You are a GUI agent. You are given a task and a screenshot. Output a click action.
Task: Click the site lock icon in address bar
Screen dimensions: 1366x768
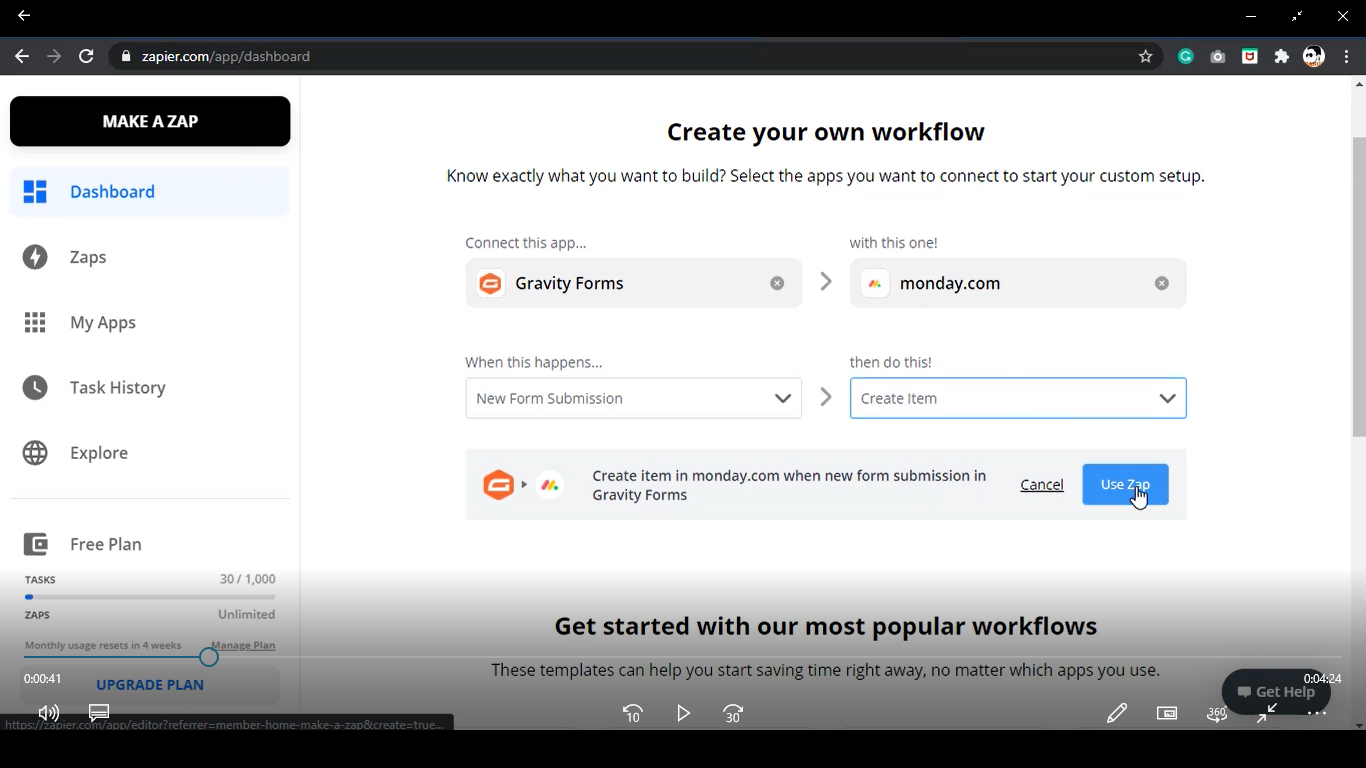point(126,56)
